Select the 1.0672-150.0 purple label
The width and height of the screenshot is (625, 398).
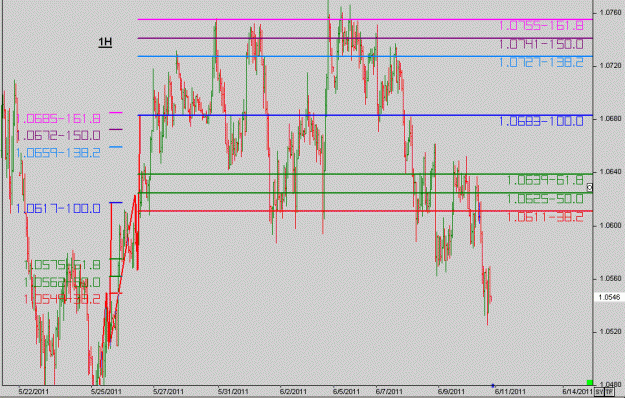tap(58, 136)
